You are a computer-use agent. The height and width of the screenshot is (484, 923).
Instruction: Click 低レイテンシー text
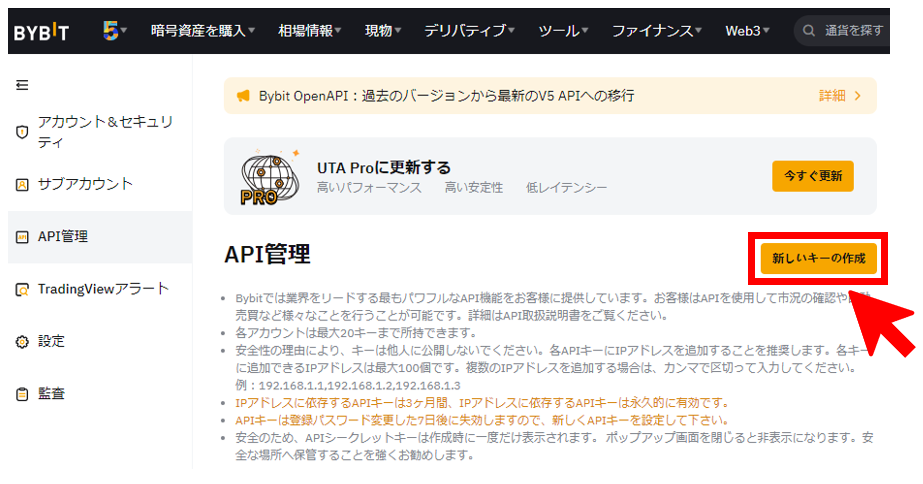(566, 188)
